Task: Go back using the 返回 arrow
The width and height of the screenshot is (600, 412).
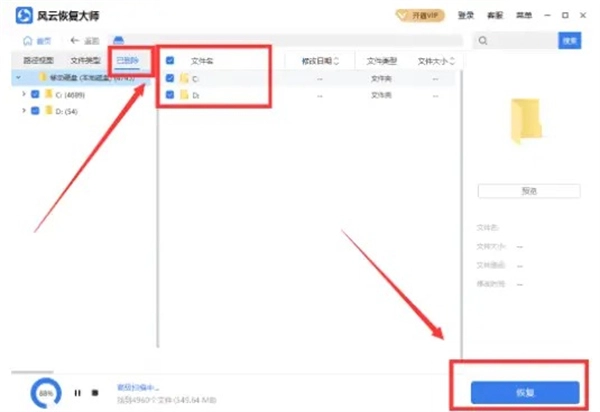Action: 82,41
